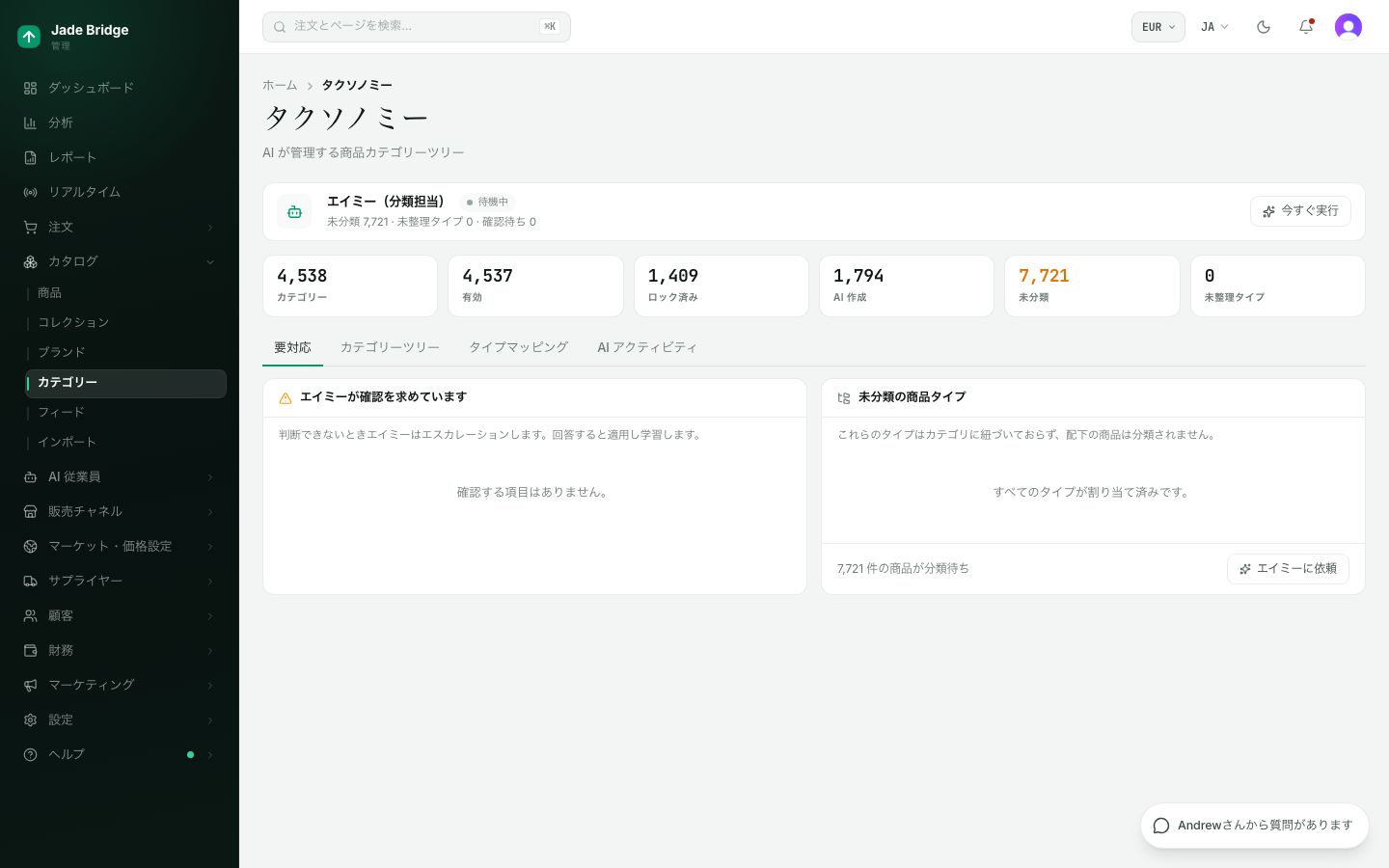Viewport: 1389px width, 868px height.
Task: Click the AI 従業員 robot icon
Action: (x=30, y=476)
